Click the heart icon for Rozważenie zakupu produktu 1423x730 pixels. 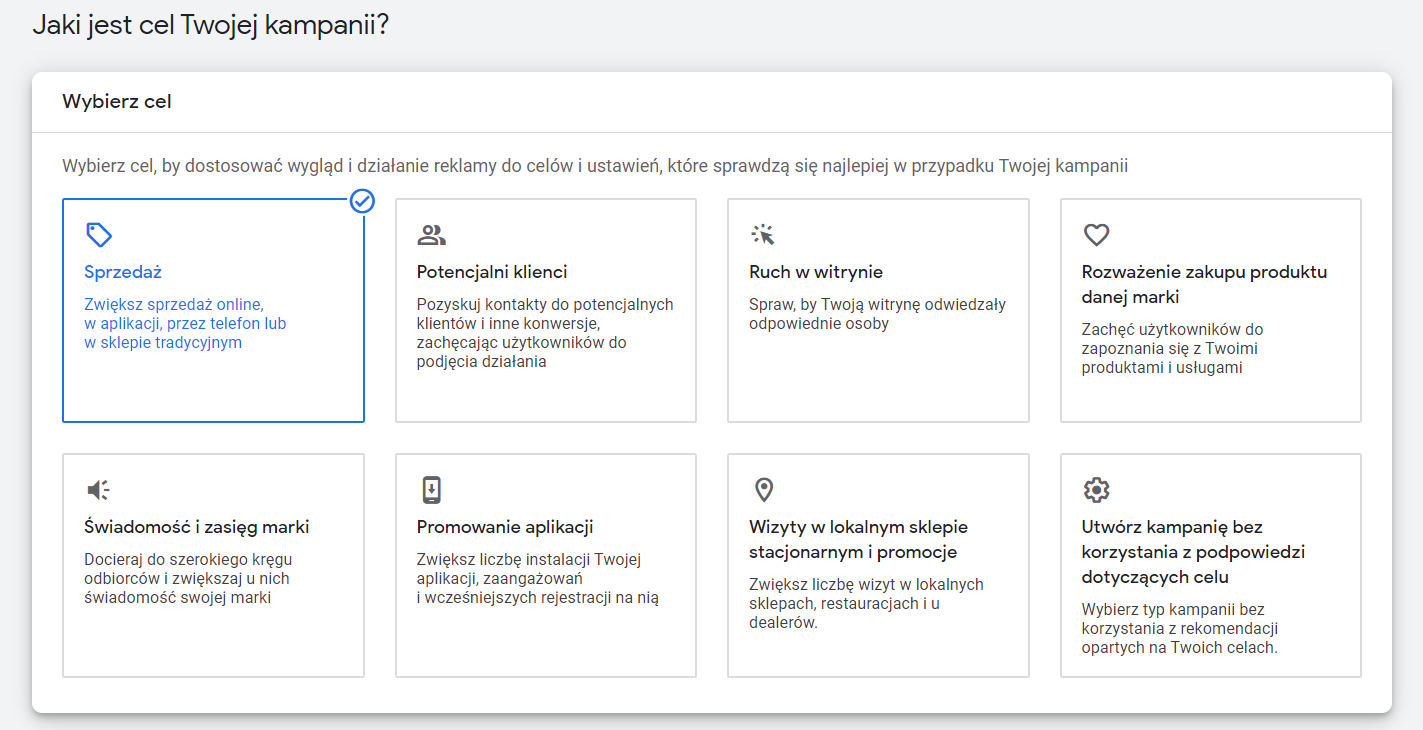pos(1097,235)
